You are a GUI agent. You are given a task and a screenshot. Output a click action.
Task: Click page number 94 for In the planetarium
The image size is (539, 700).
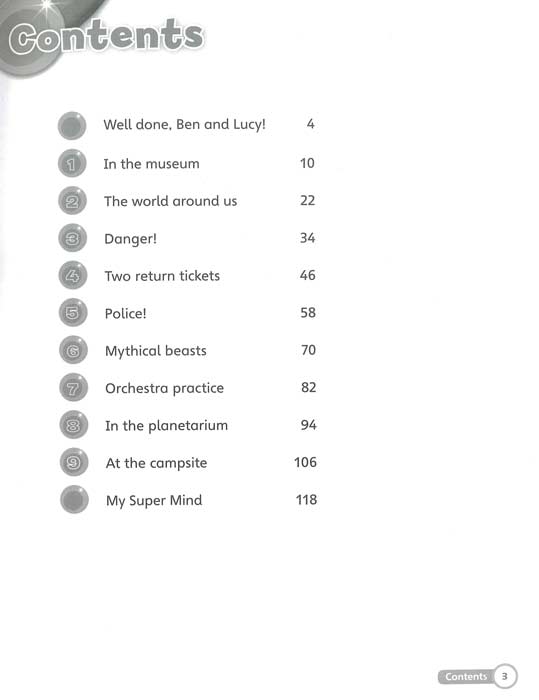click(x=309, y=425)
